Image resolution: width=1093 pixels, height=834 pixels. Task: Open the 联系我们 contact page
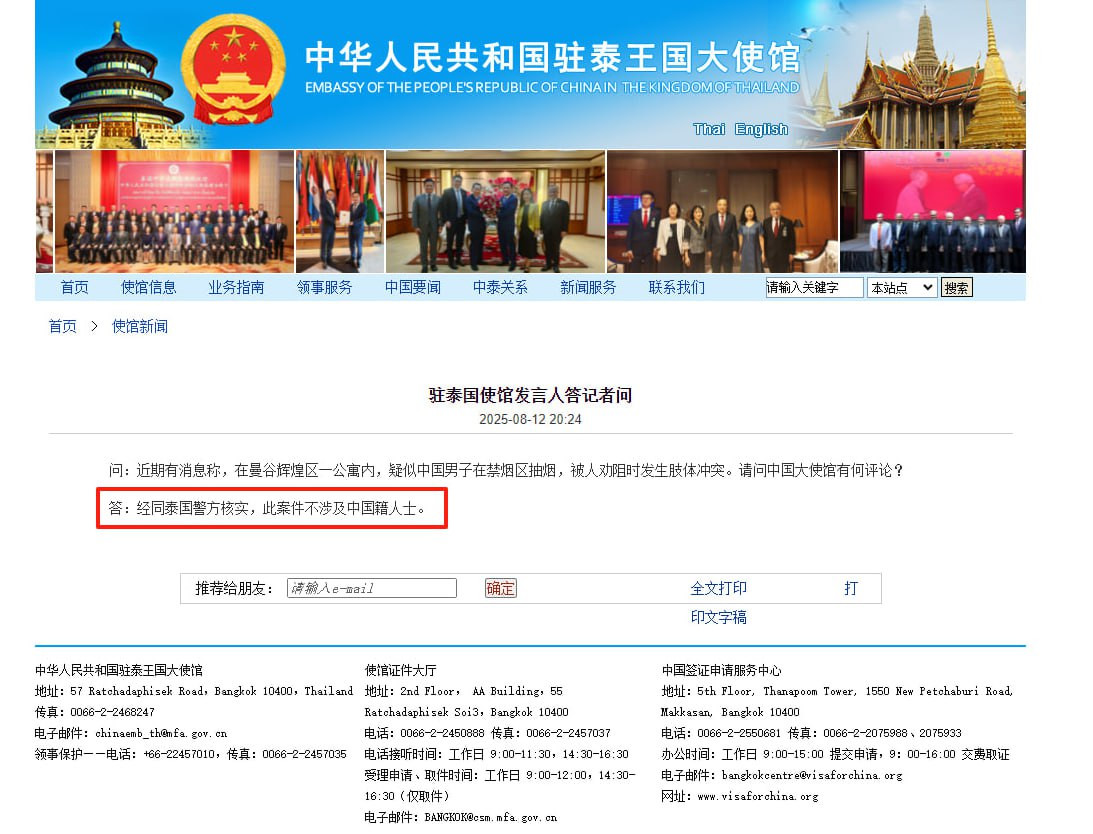coord(676,287)
